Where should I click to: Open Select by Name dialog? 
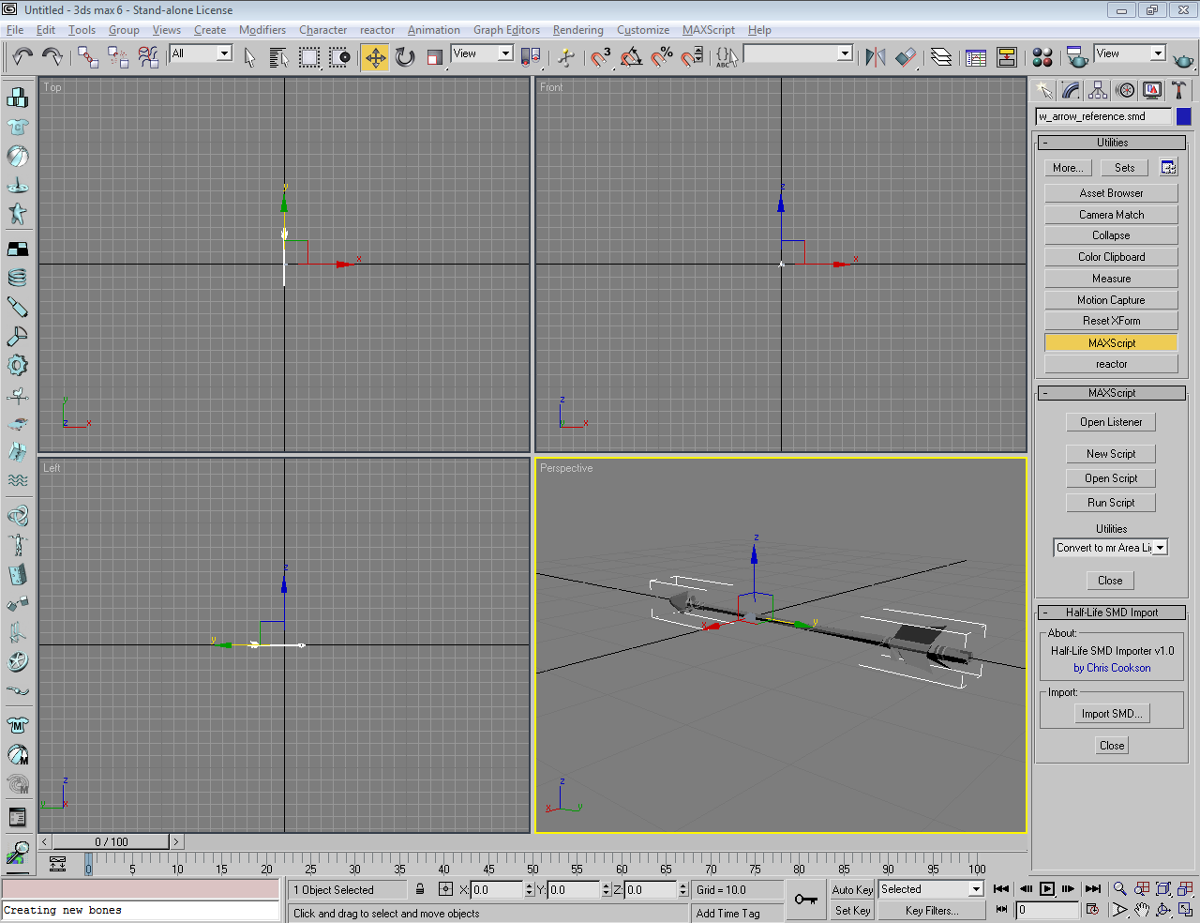pos(278,57)
